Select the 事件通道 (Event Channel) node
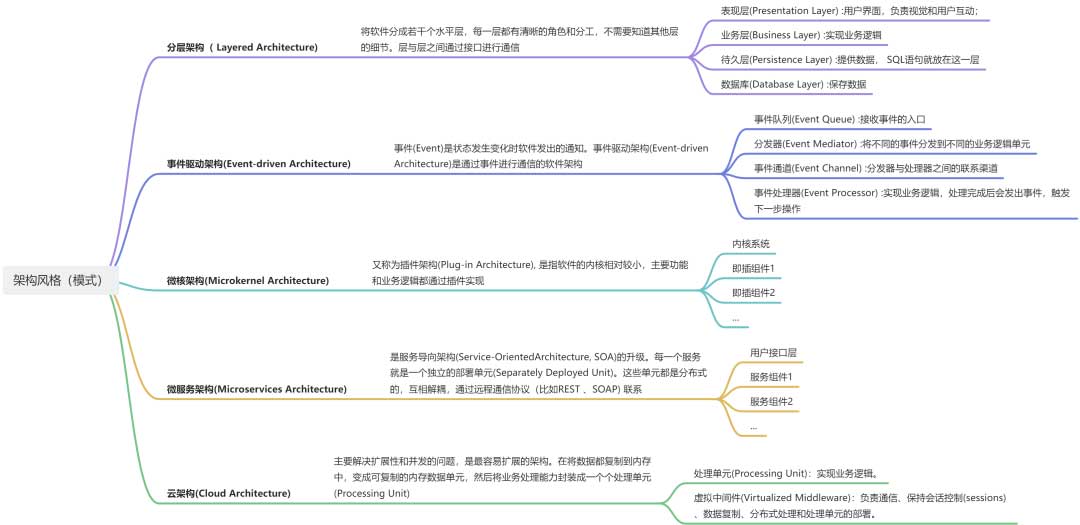The image size is (1080, 525). (x=875, y=168)
